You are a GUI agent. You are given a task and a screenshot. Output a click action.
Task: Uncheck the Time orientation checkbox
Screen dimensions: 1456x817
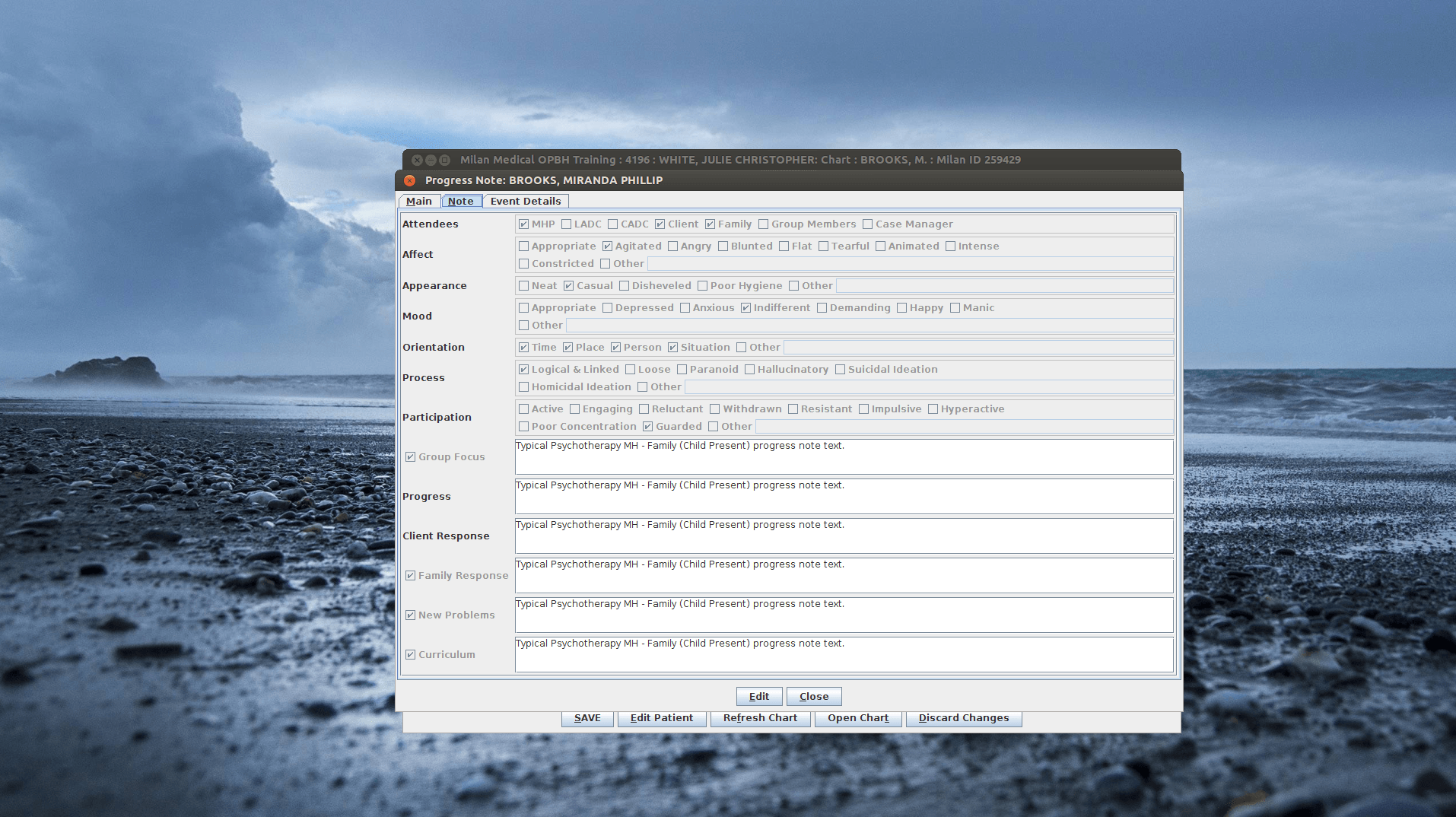point(523,347)
